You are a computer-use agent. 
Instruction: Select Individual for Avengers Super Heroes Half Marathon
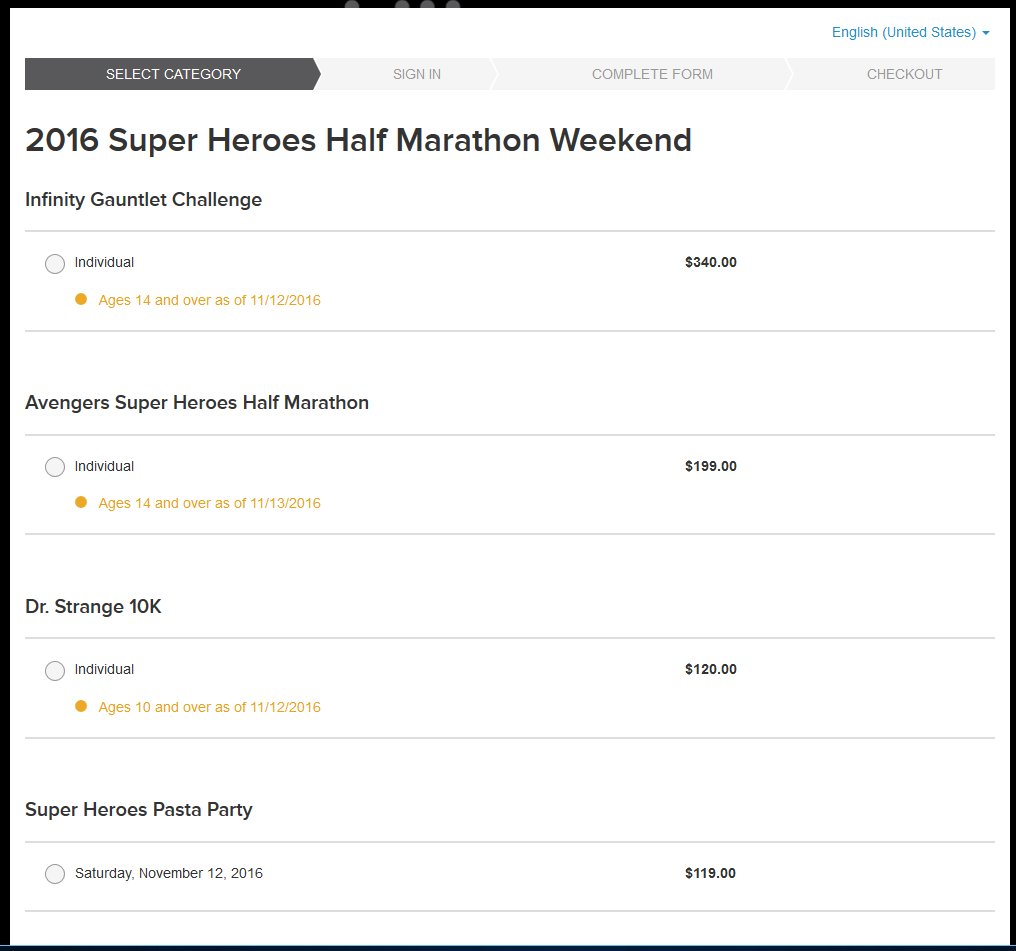click(x=55, y=467)
